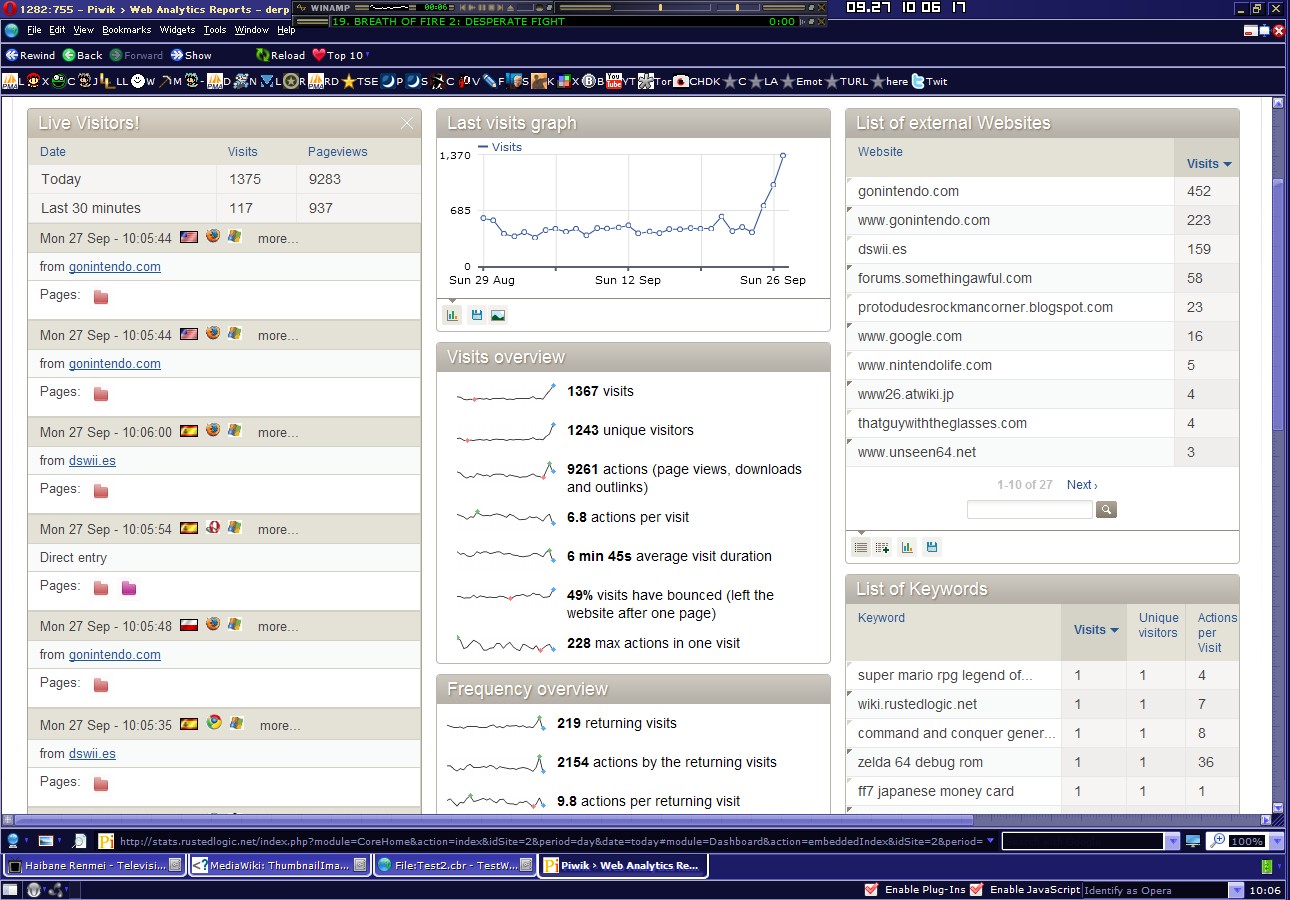Click the search magnifier button under Websites list
The width and height of the screenshot is (1290, 900).
pos(1106,510)
